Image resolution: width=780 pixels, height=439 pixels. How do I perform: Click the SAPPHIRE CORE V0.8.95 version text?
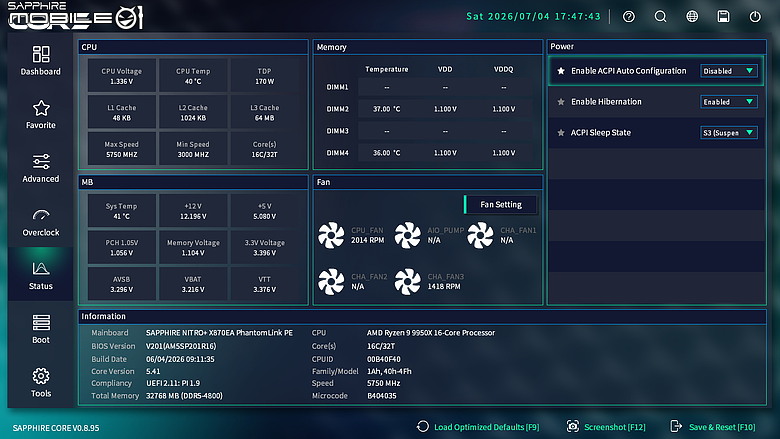pyautogui.click(x=56, y=428)
